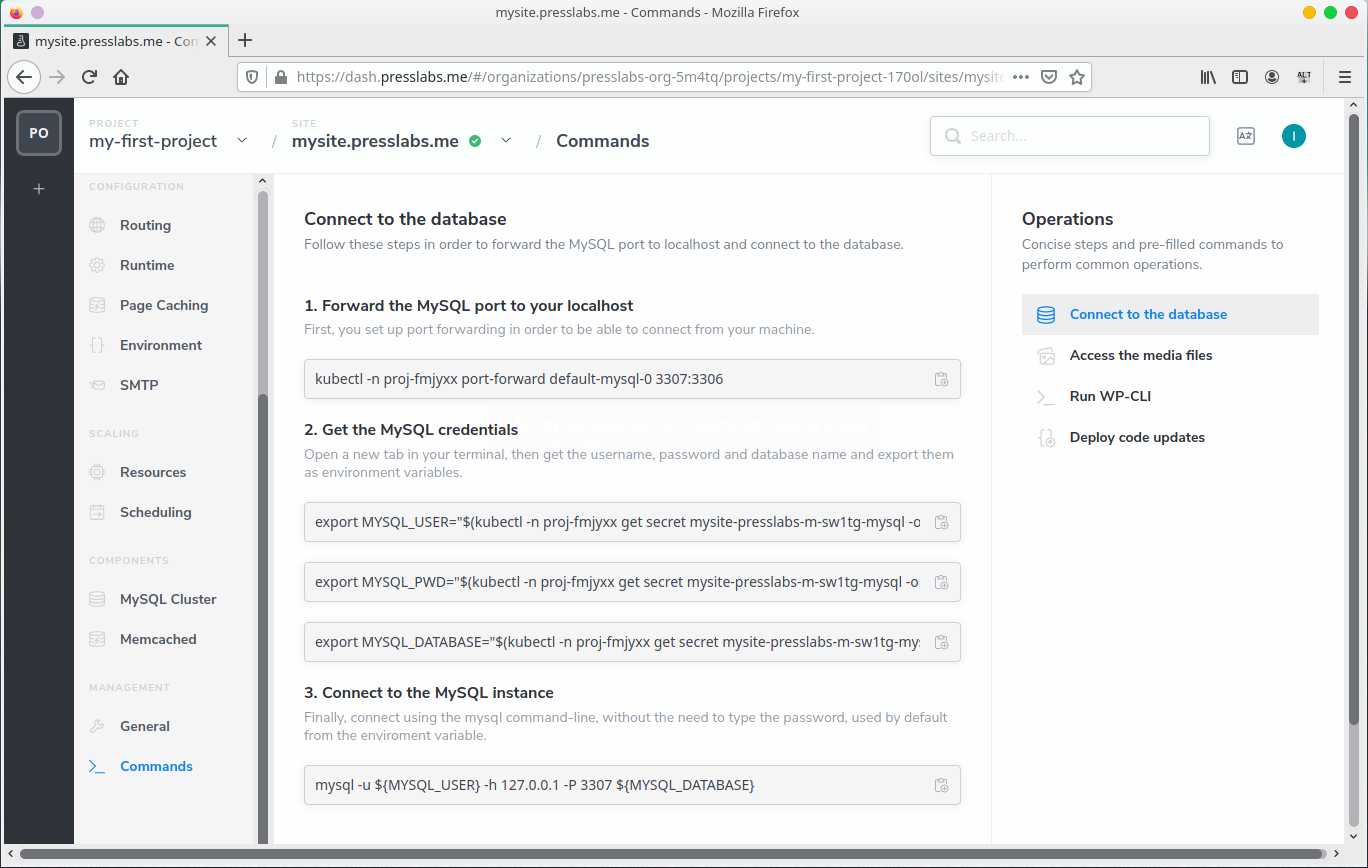Click the MySQL Cluster database icon
The height and width of the screenshot is (868, 1368).
coord(97,599)
